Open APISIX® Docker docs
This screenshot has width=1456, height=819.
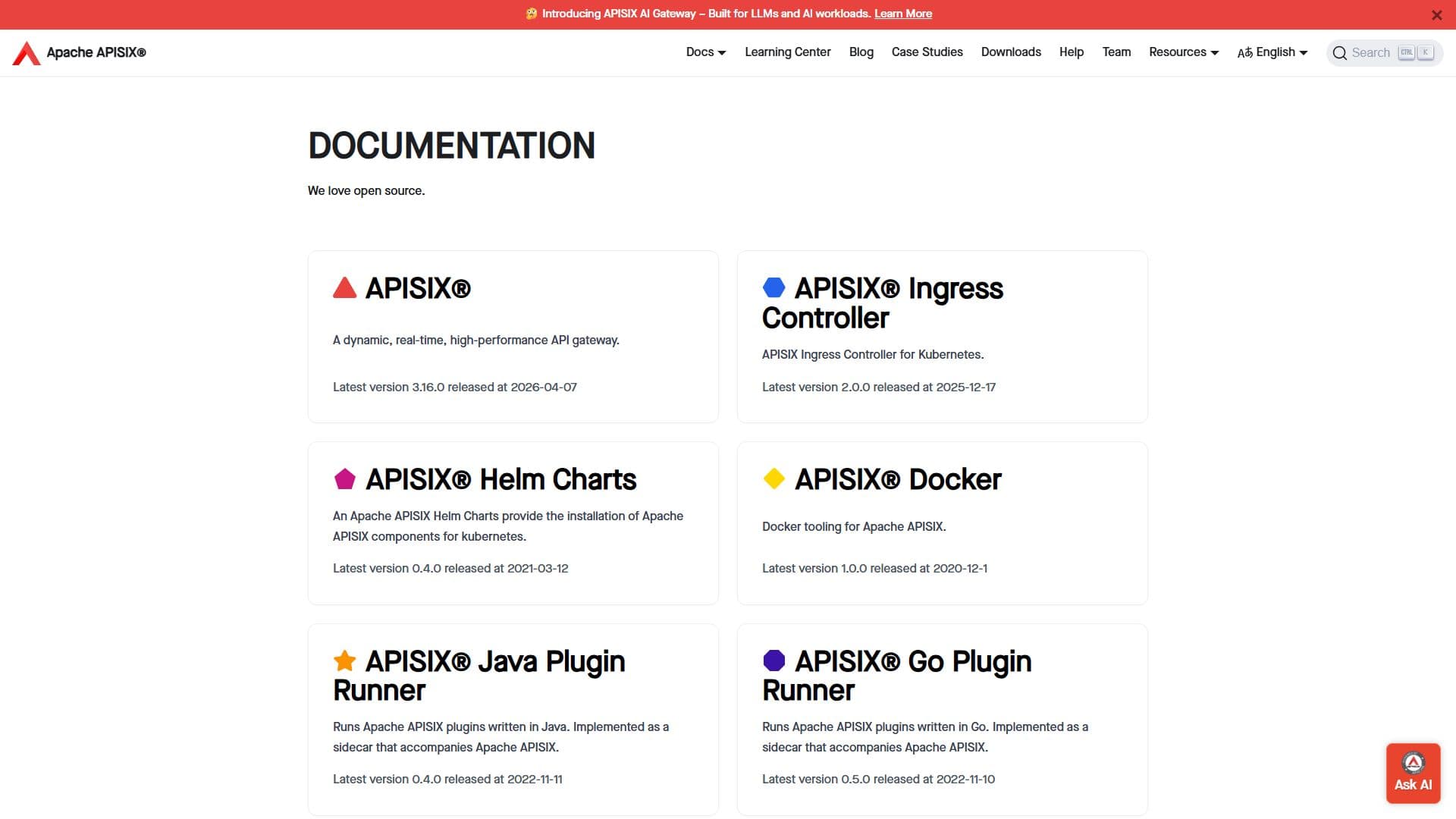(898, 479)
